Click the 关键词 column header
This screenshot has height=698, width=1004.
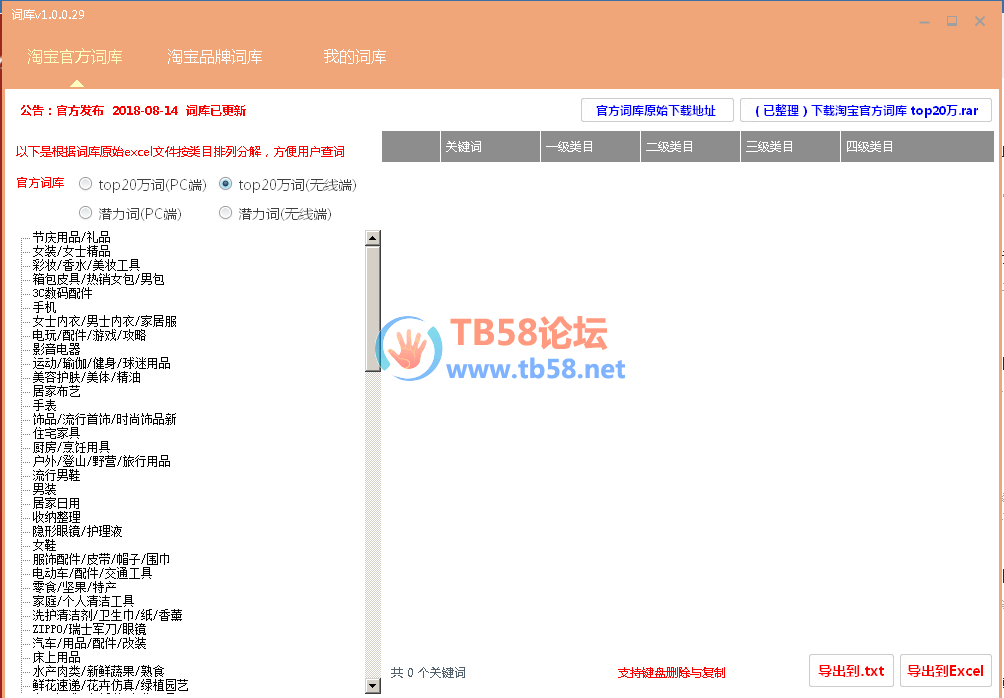click(x=490, y=147)
